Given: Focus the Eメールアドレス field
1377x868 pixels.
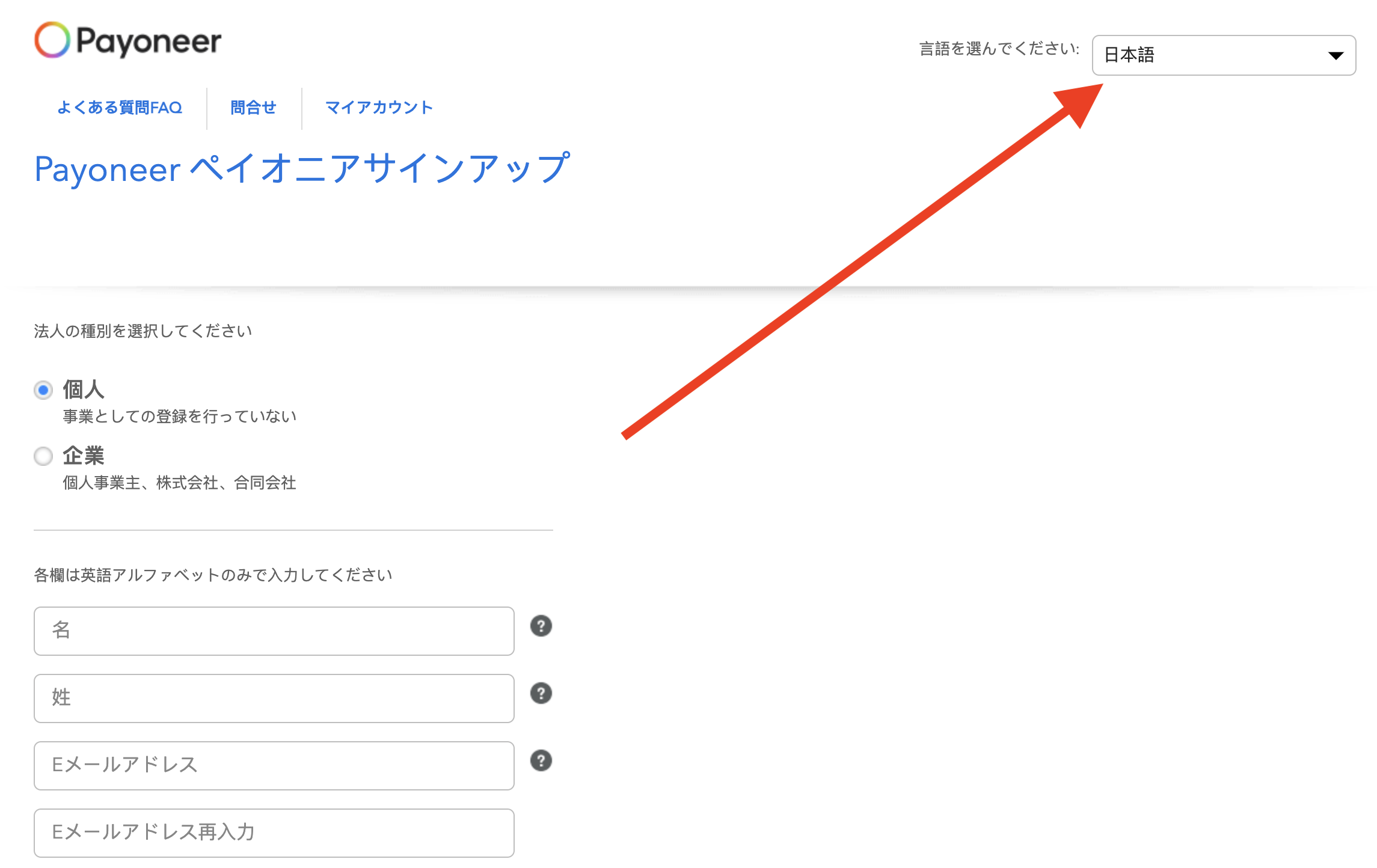Looking at the screenshot, I should (x=274, y=766).
